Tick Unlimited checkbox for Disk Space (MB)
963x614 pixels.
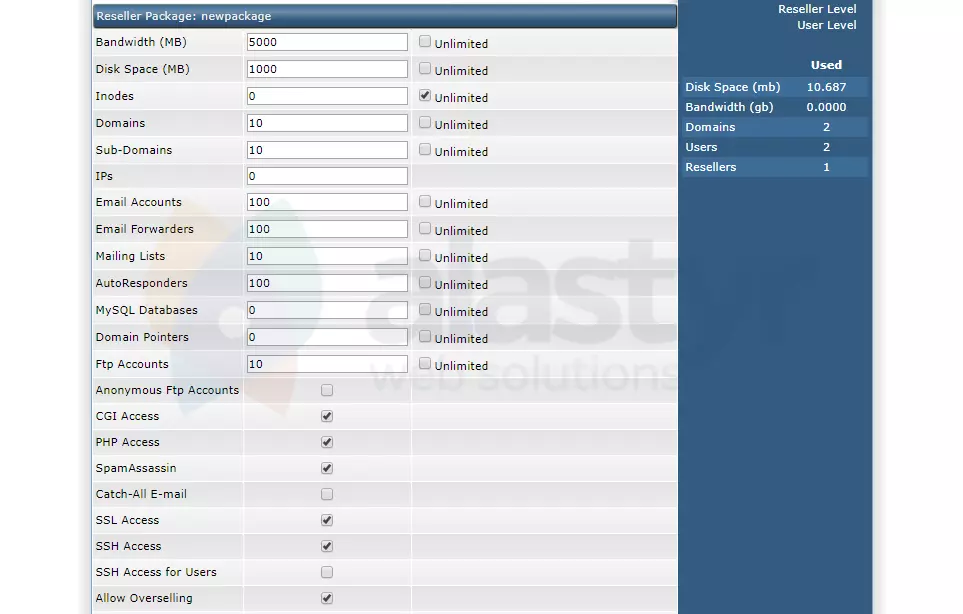coord(424,68)
